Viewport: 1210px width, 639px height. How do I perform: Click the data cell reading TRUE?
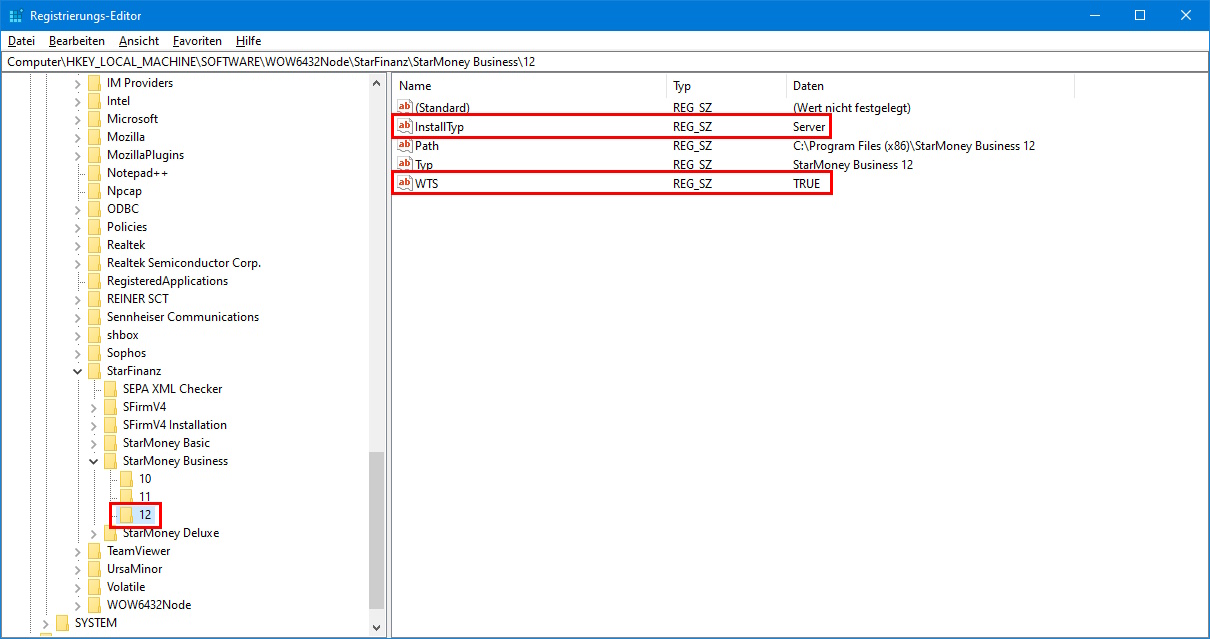(x=806, y=183)
